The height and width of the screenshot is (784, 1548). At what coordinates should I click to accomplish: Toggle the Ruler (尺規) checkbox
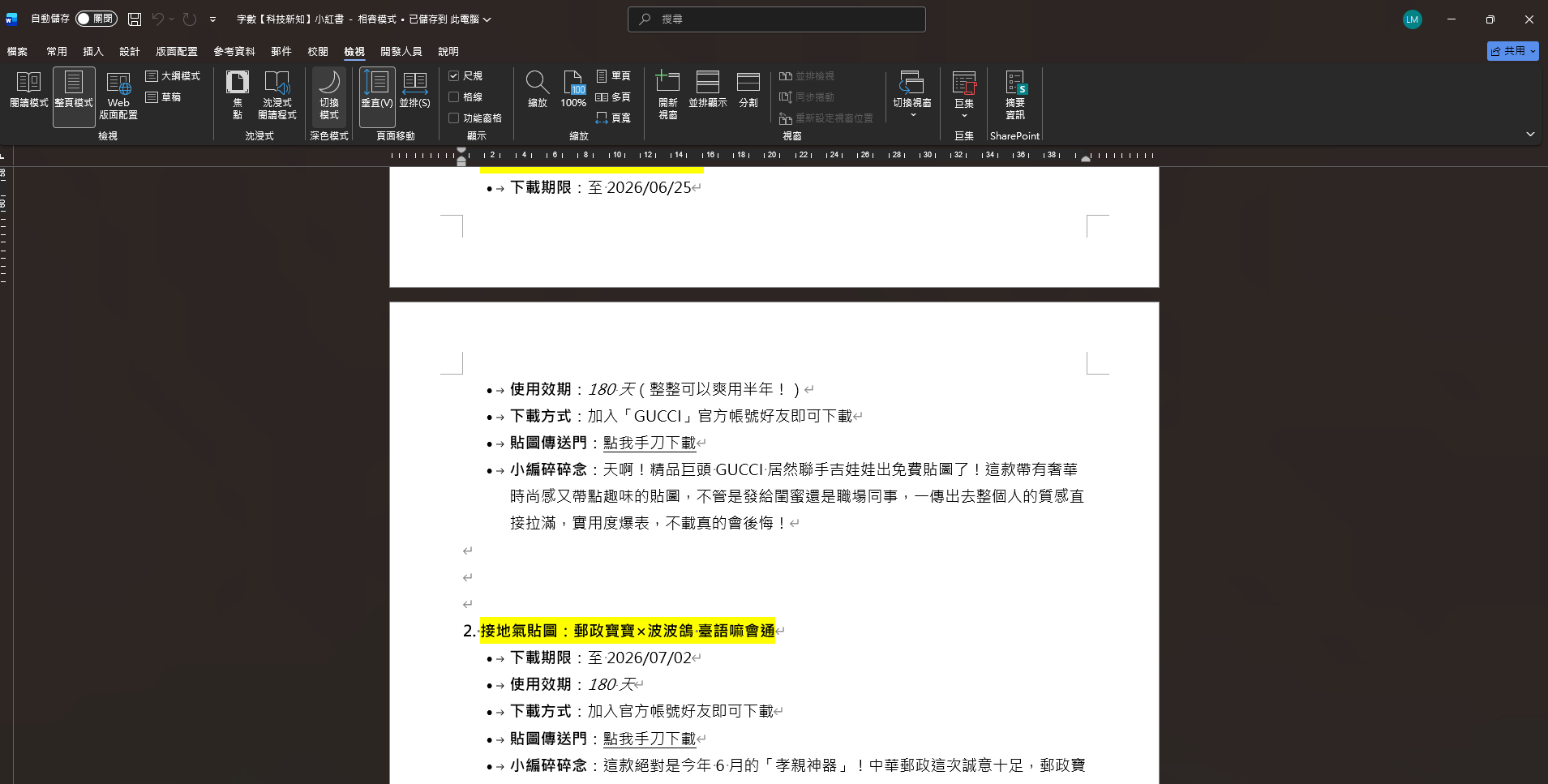(465, 76)
